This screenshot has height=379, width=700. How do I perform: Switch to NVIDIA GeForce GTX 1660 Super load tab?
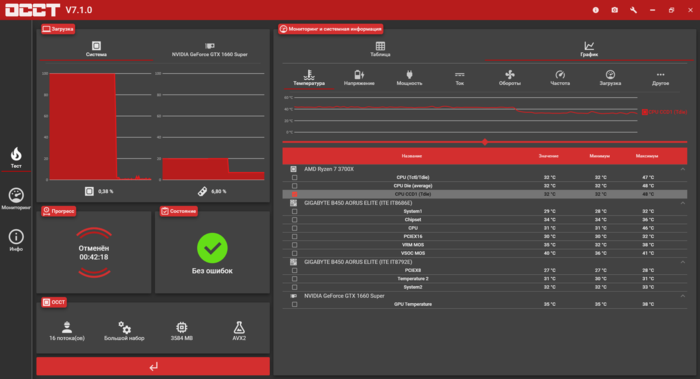coord(209,50)
